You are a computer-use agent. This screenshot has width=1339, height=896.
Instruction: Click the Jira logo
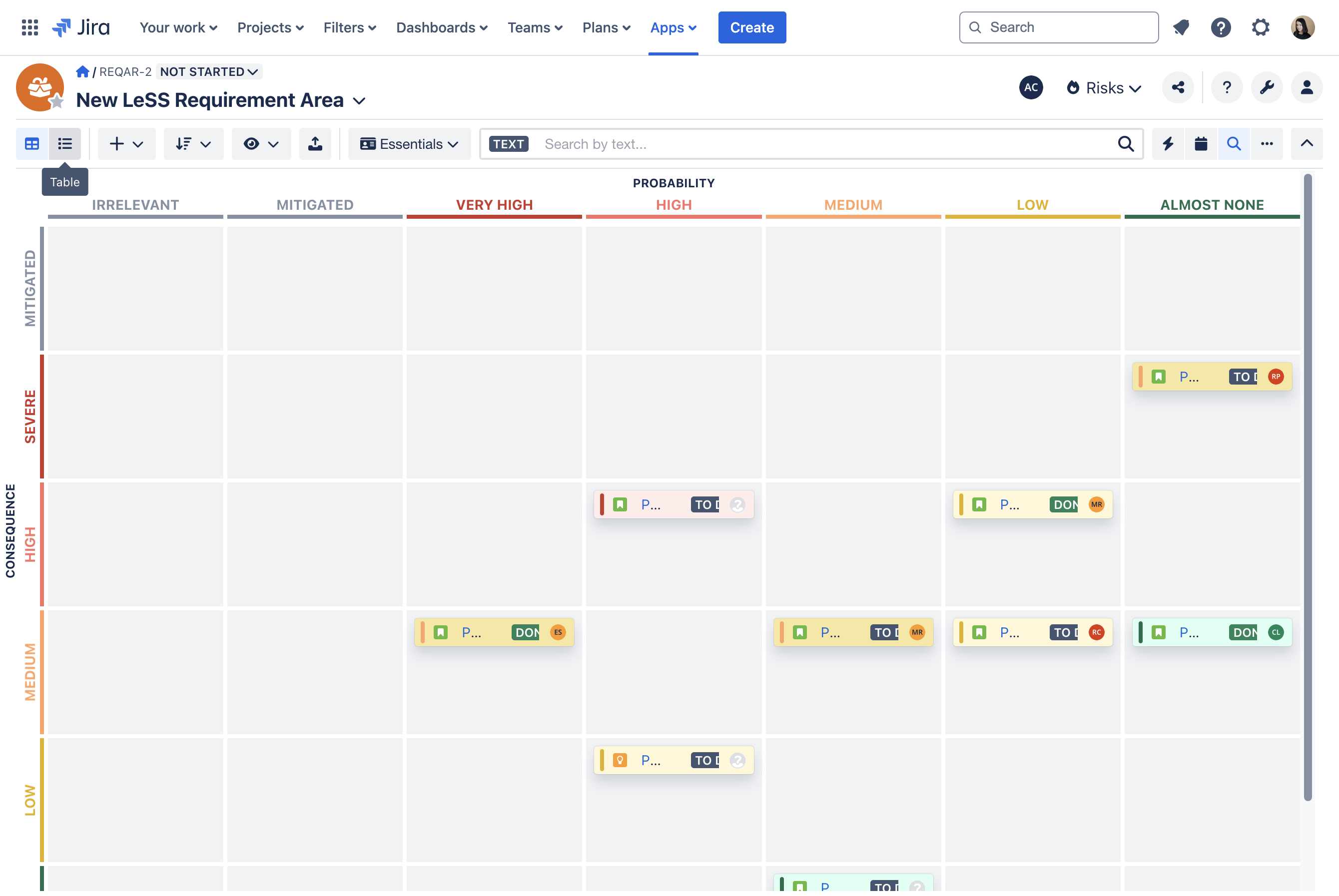pos(80,27)
